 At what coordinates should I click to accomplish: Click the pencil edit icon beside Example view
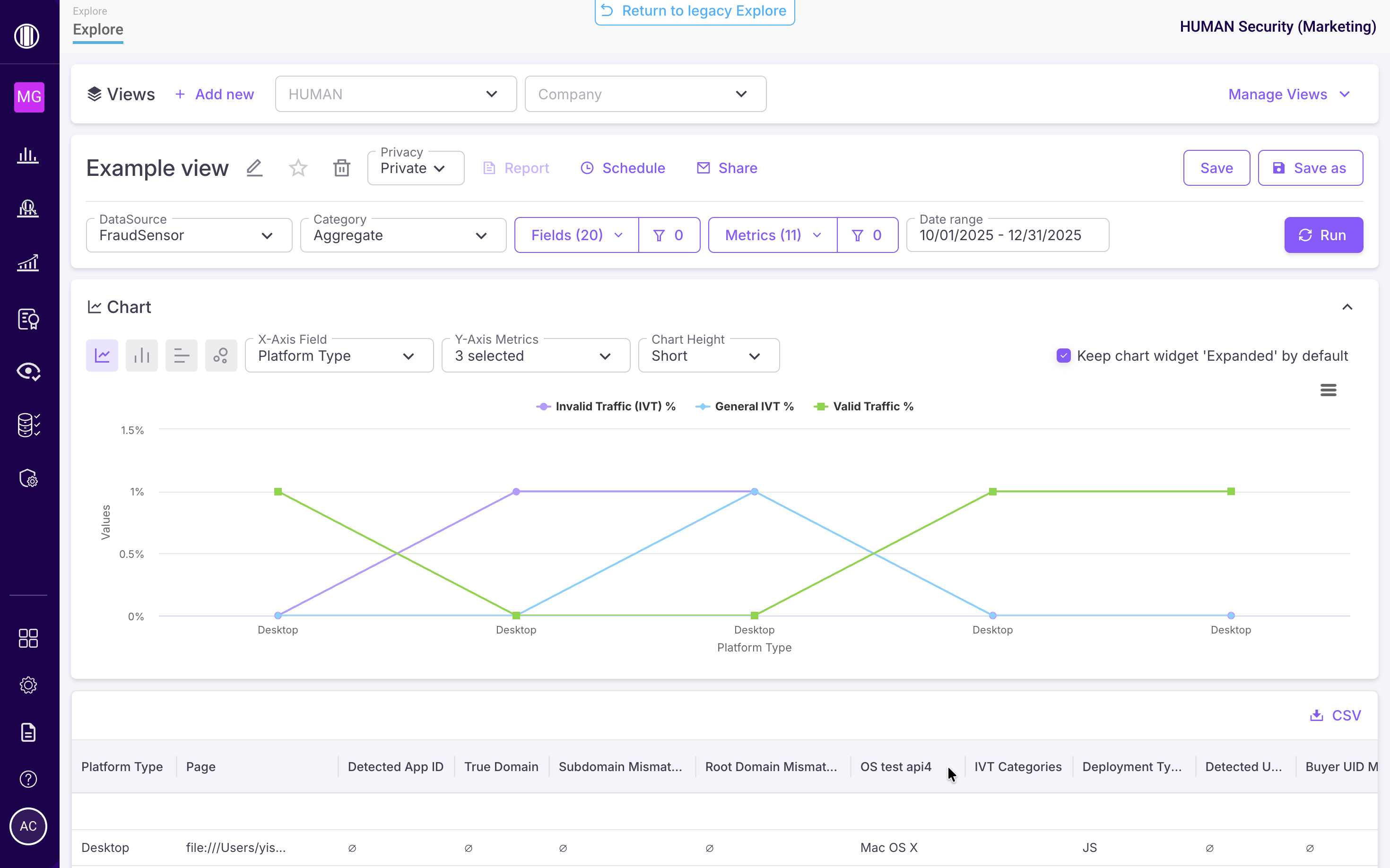254,168
